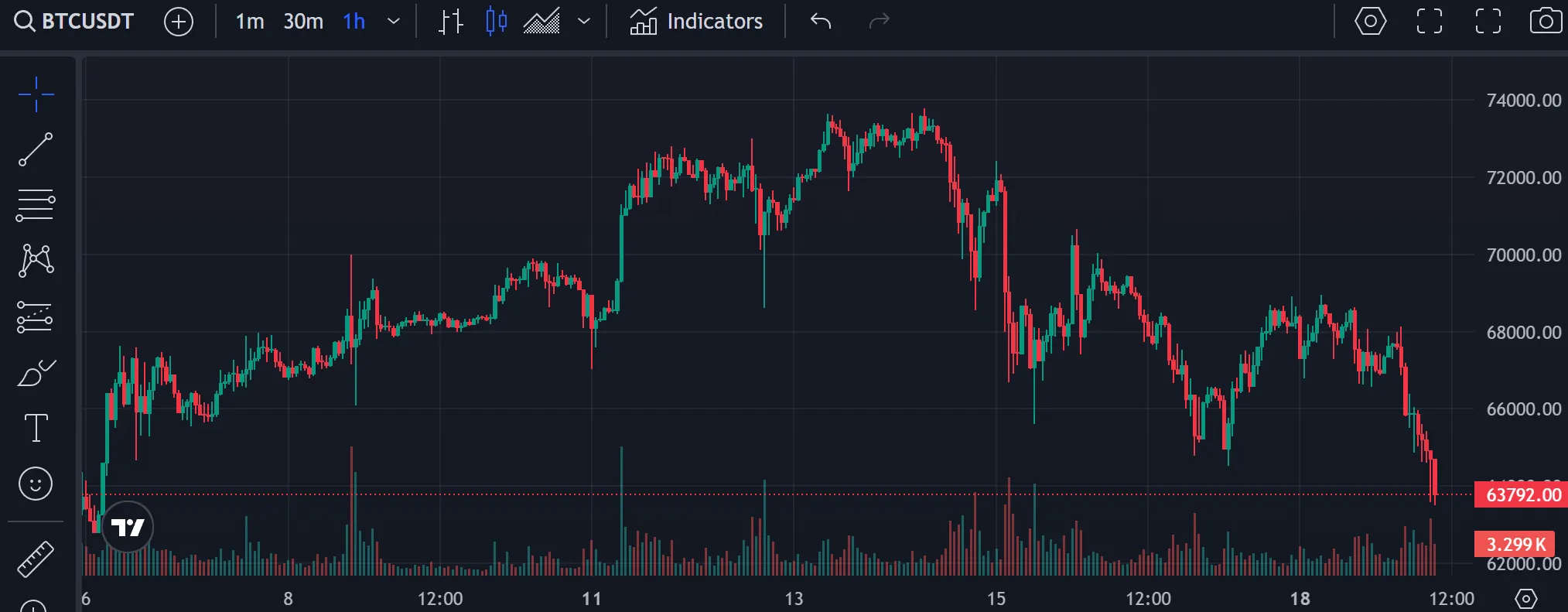
Task: Click the 74000.00 price axis label
Action: [1524, 101]
